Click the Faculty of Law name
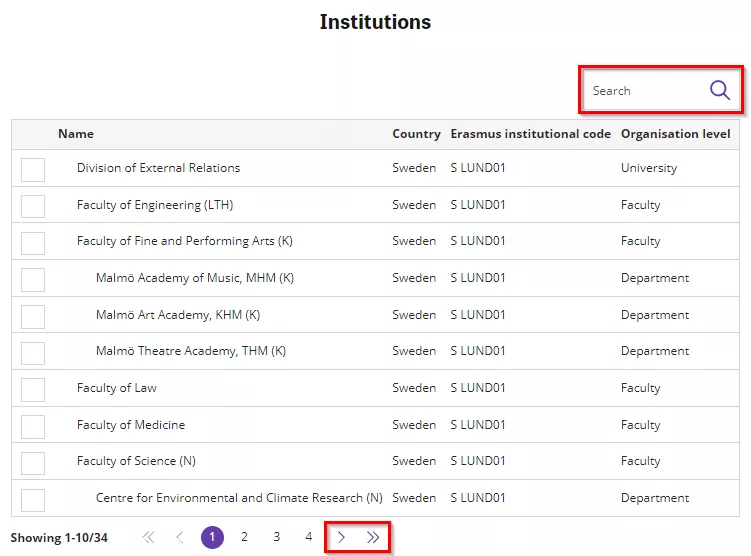 (x=116, y=388)
